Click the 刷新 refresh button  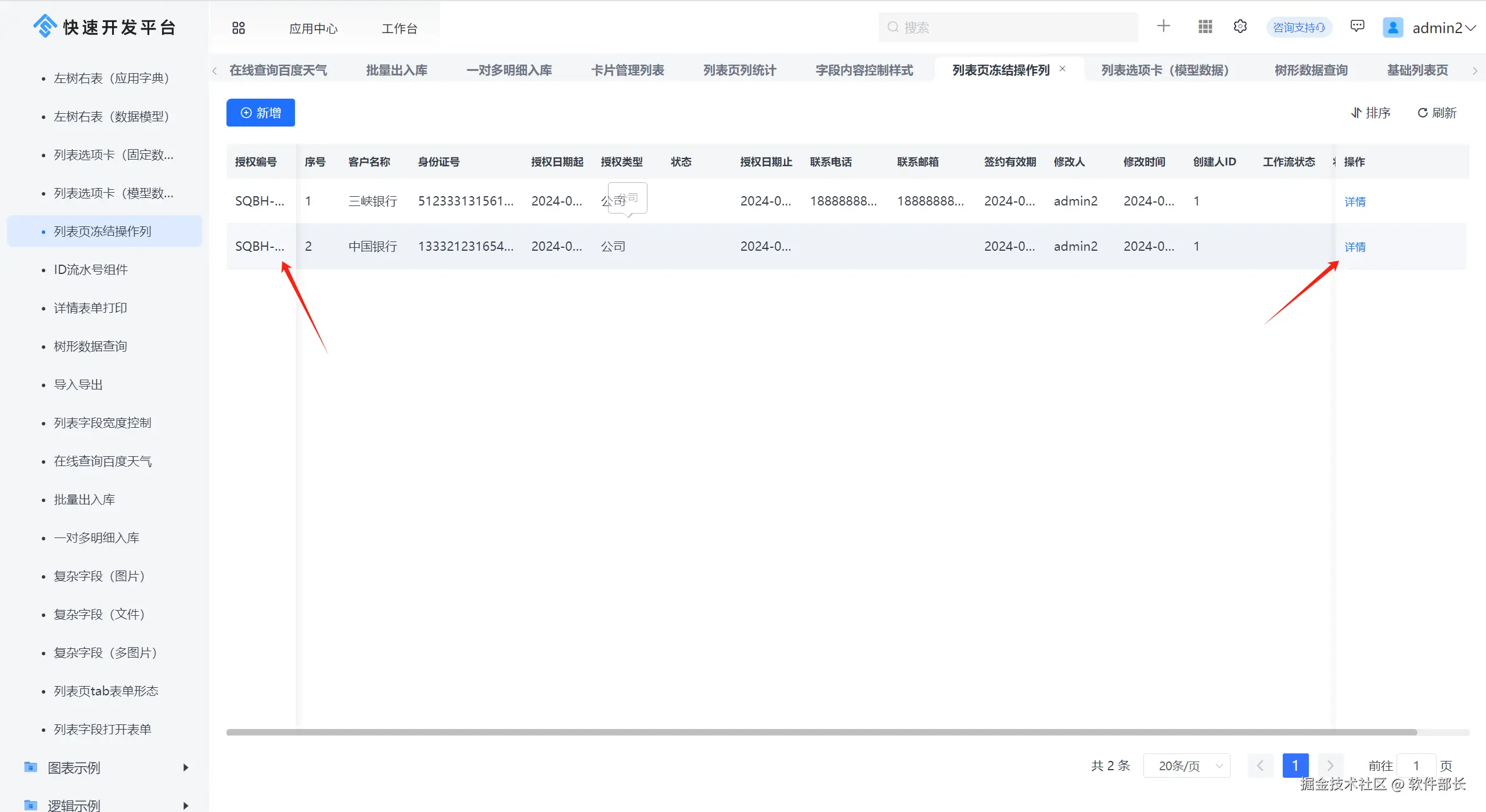click(x=1437, y=113)
